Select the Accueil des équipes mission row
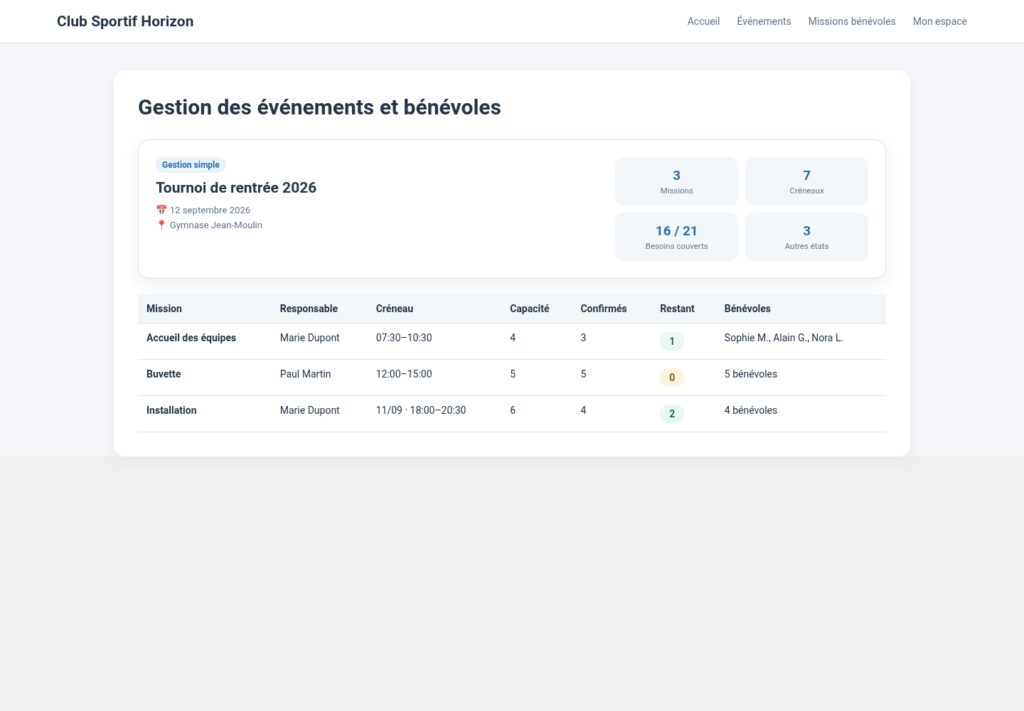1024x711 pixels. coord(512,341)
